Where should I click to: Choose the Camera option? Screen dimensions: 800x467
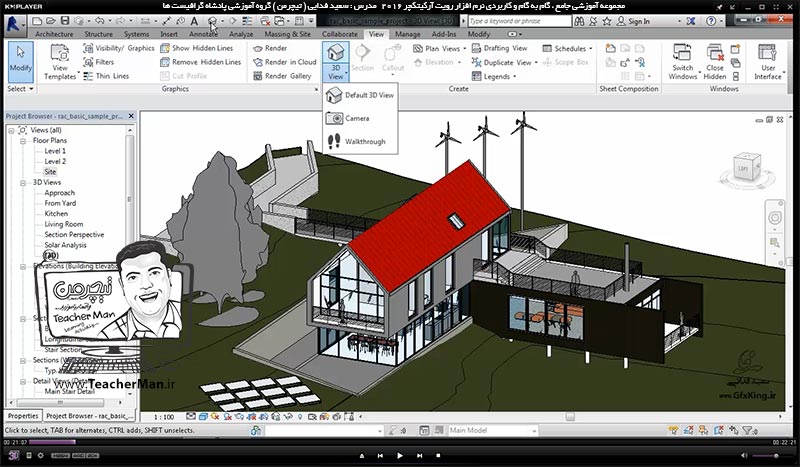pos(347,118)
